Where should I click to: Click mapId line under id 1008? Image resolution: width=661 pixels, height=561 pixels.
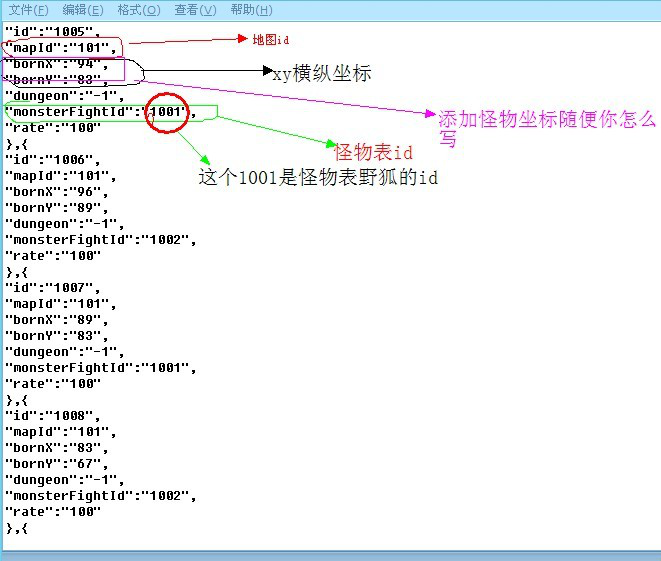coord(61,432)
